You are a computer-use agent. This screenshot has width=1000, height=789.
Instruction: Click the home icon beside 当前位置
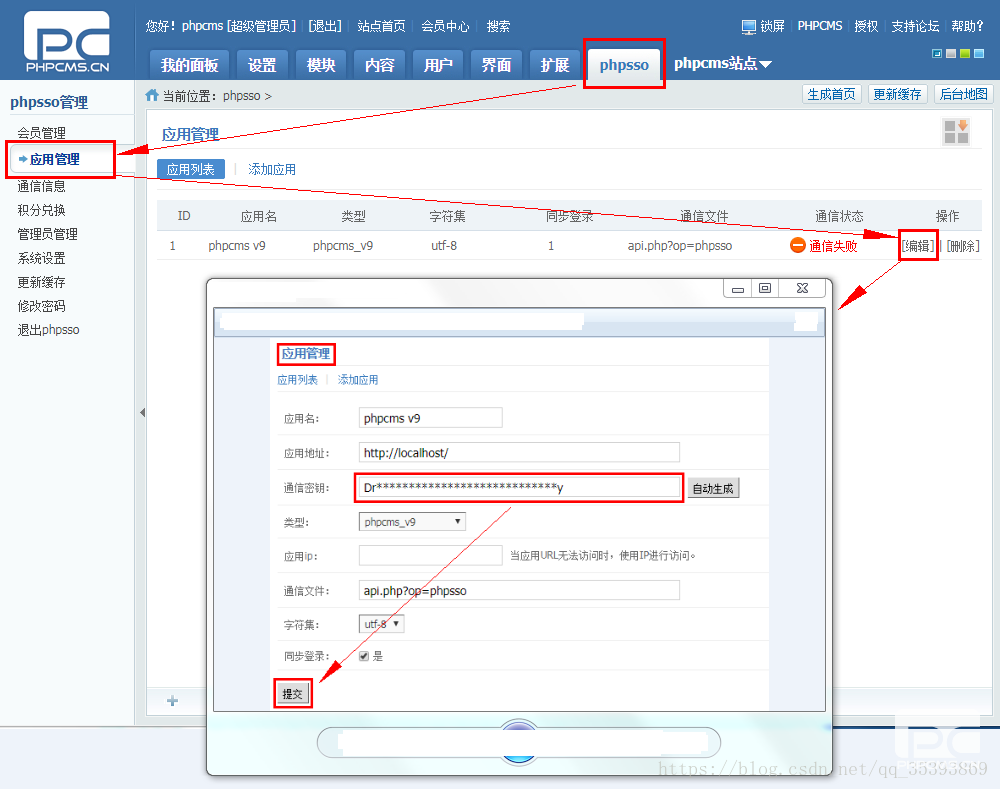click(152, 95)
